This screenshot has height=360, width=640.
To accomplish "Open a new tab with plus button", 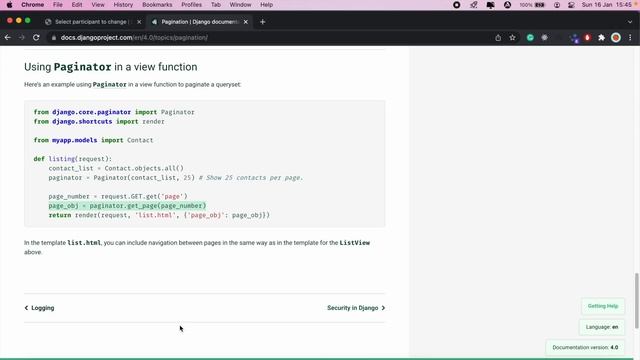I will pyautogui.click(x=262, y=22).
